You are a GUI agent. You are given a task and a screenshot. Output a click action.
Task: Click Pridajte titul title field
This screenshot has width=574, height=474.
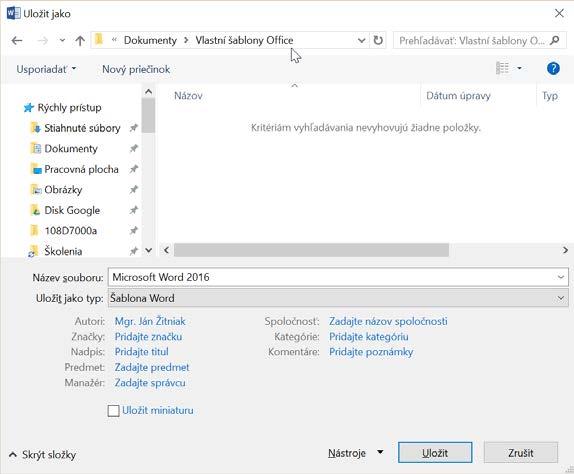(142, 352)
